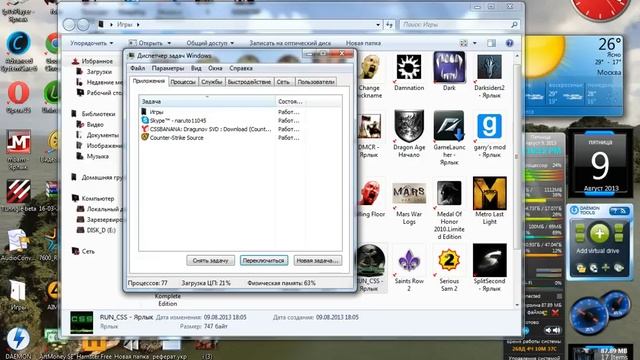Click the weather gadget showing Москва
The image size is (640, 360).
click(573, 76)
